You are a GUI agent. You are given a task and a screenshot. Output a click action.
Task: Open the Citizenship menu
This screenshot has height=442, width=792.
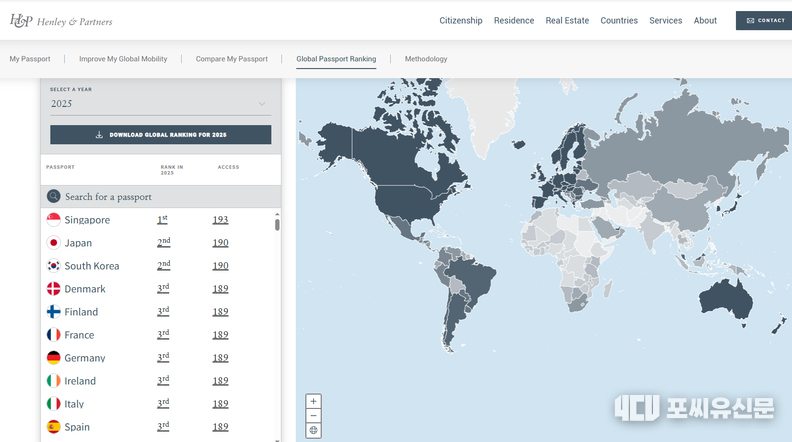461,21
